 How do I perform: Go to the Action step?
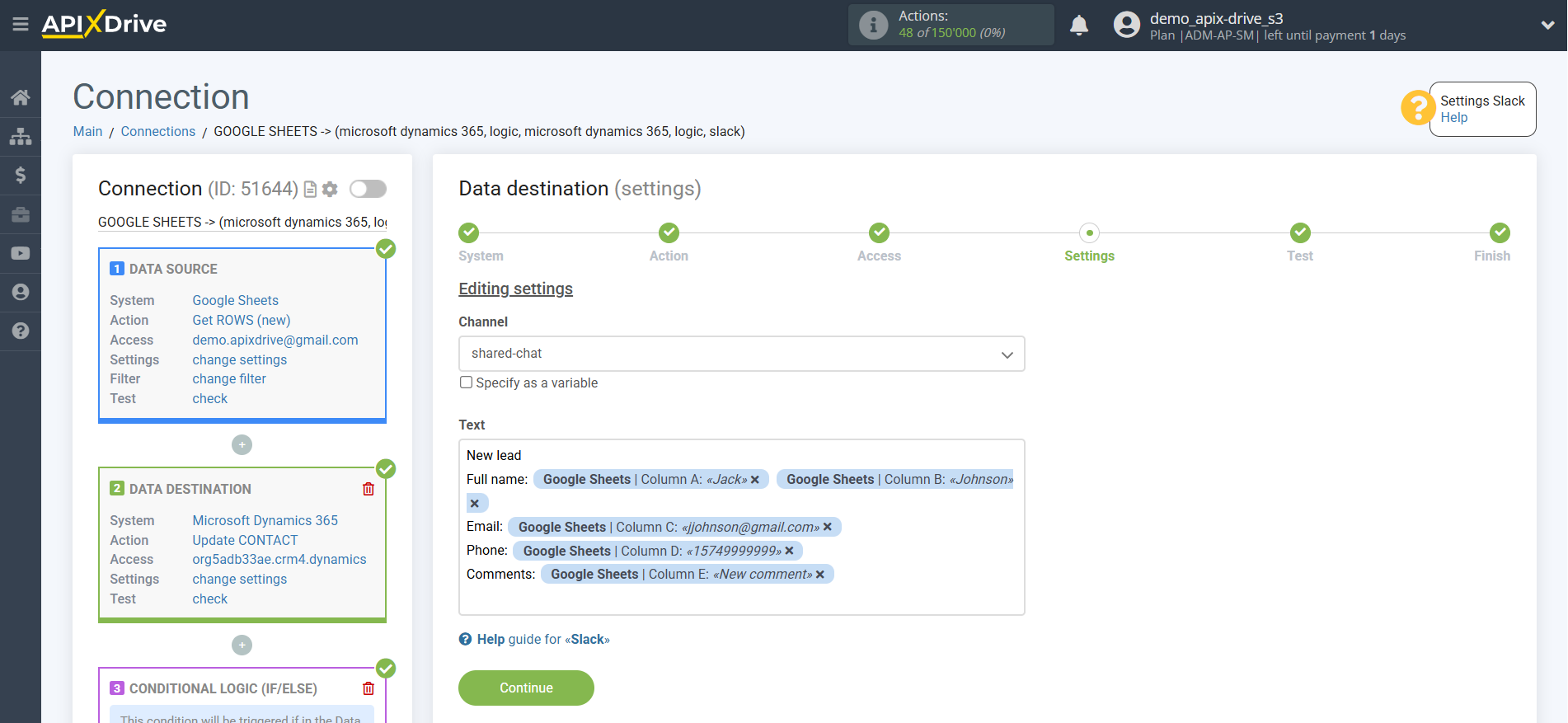tap(669, 232)
